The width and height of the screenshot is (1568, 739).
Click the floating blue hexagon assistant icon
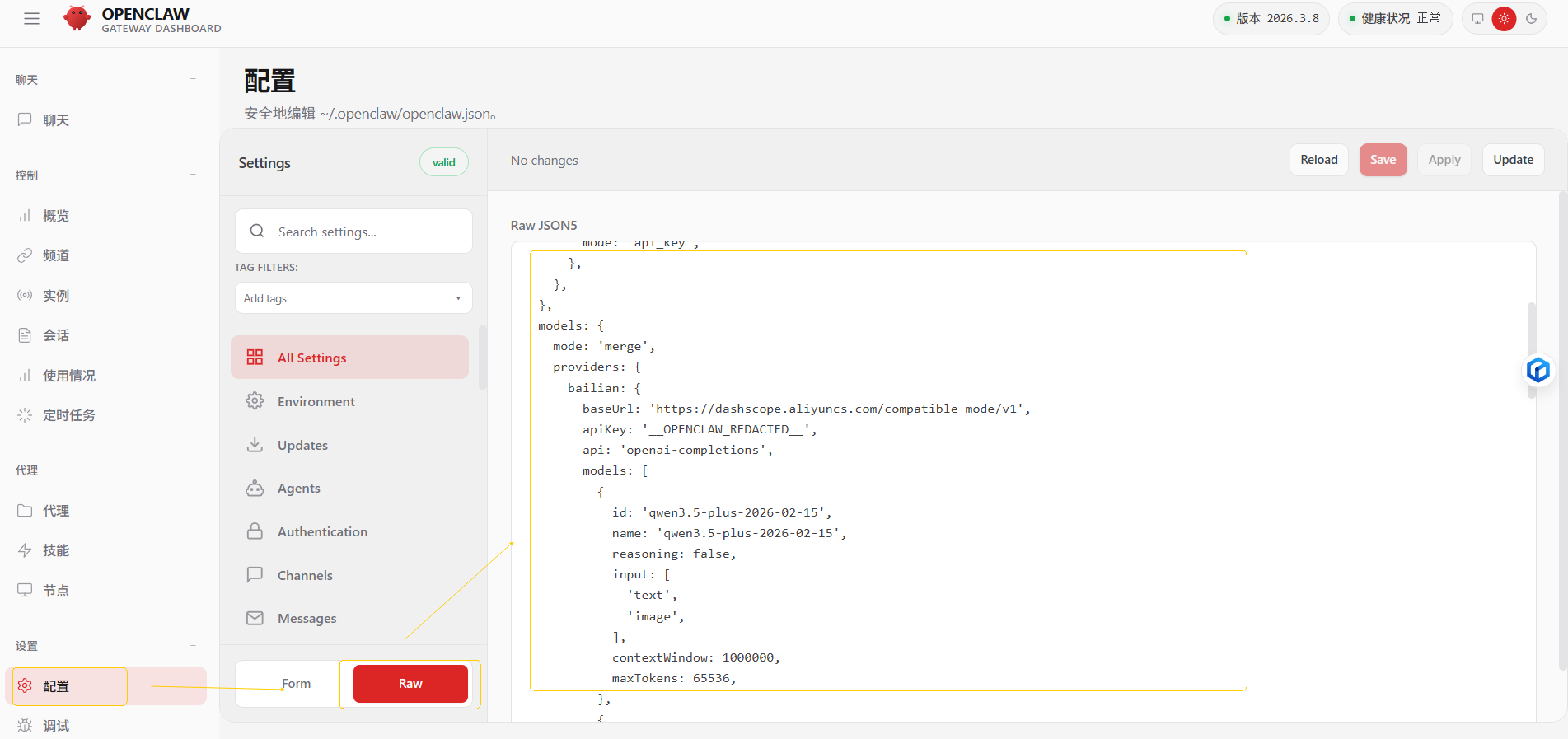tap(1538, 370)
